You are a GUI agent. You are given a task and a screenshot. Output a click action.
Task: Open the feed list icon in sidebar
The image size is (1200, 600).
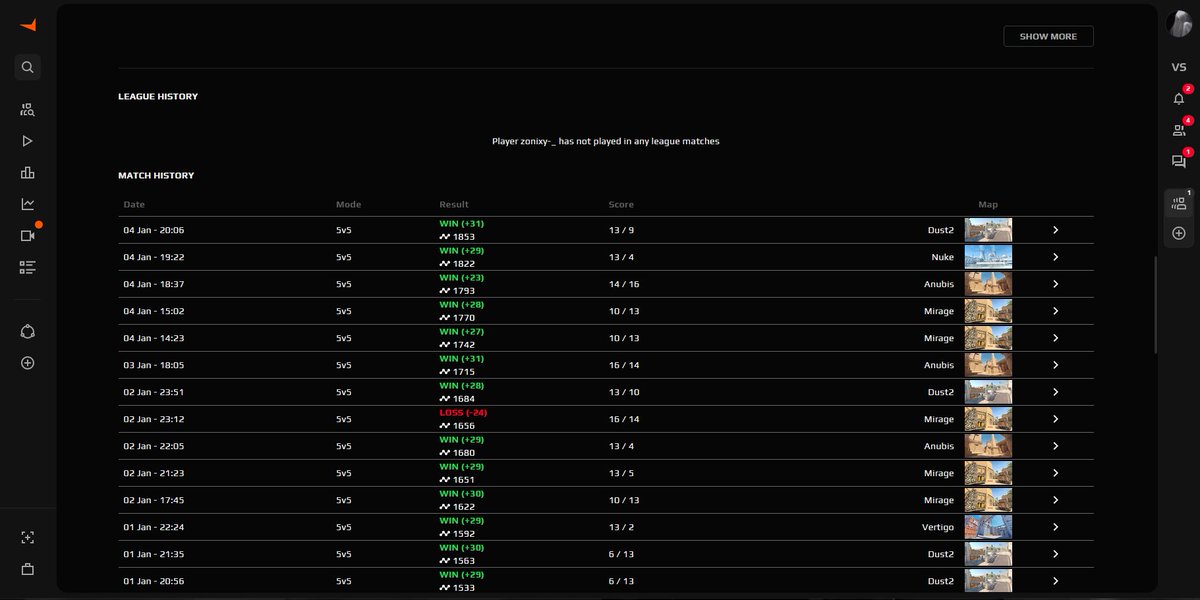[x=28, y=267]
